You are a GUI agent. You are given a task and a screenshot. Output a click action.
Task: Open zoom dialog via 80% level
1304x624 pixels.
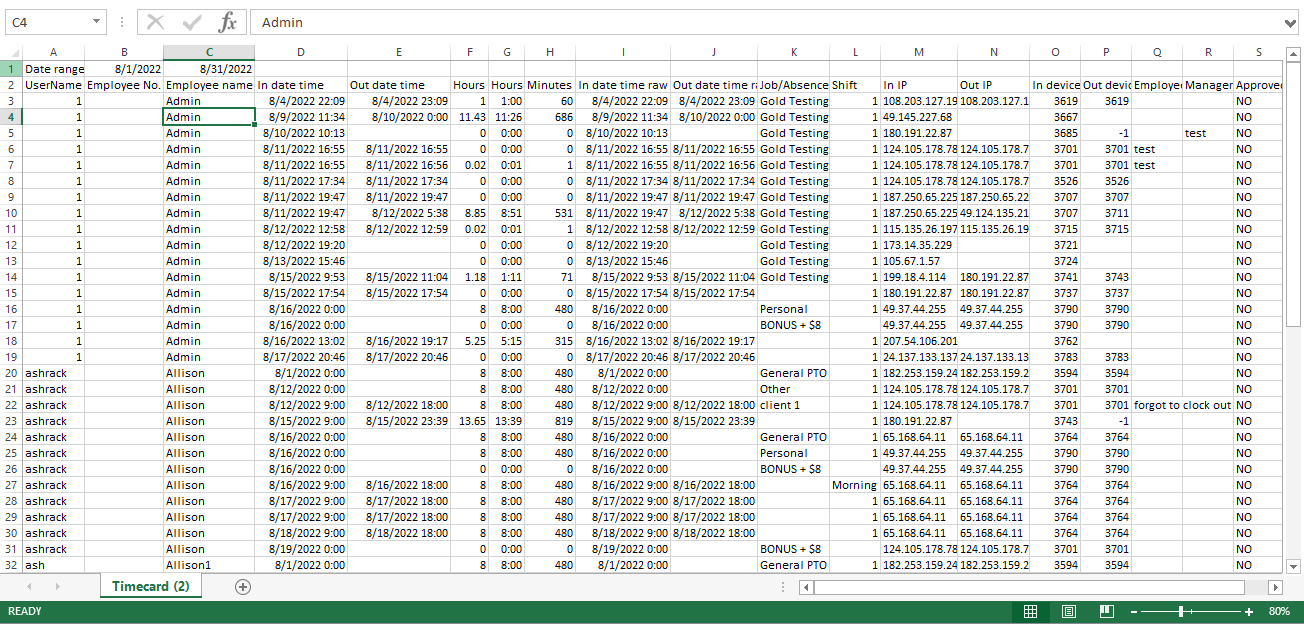click(x=1279, y=611)
